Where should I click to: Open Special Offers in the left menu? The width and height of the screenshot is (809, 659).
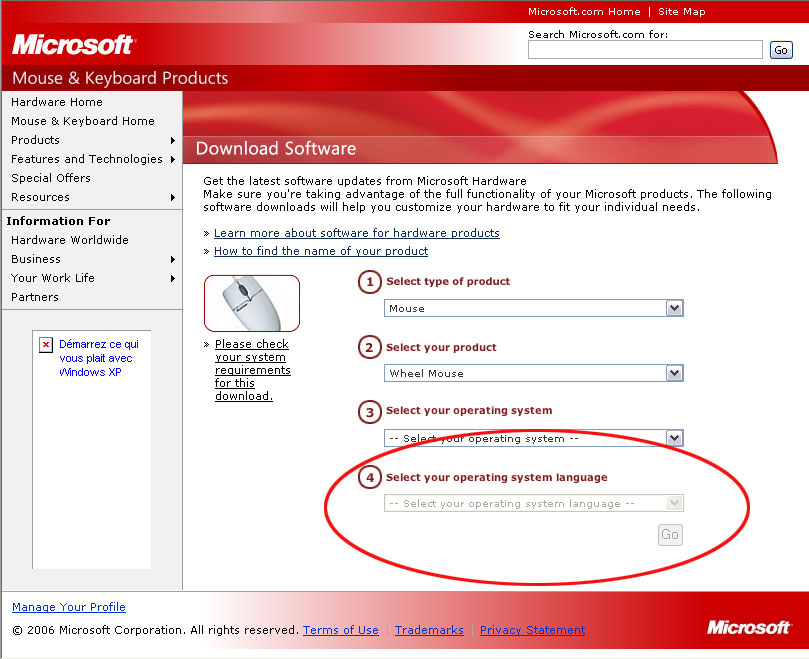[51, 178]
